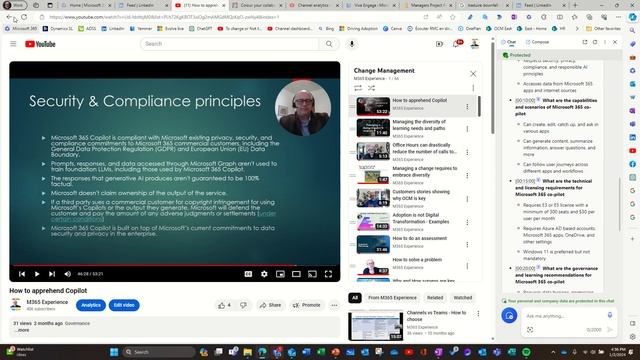Toggle closed captions on the video
The height and width of the screenshot is (360, 640).
click(x=248, y=274)
